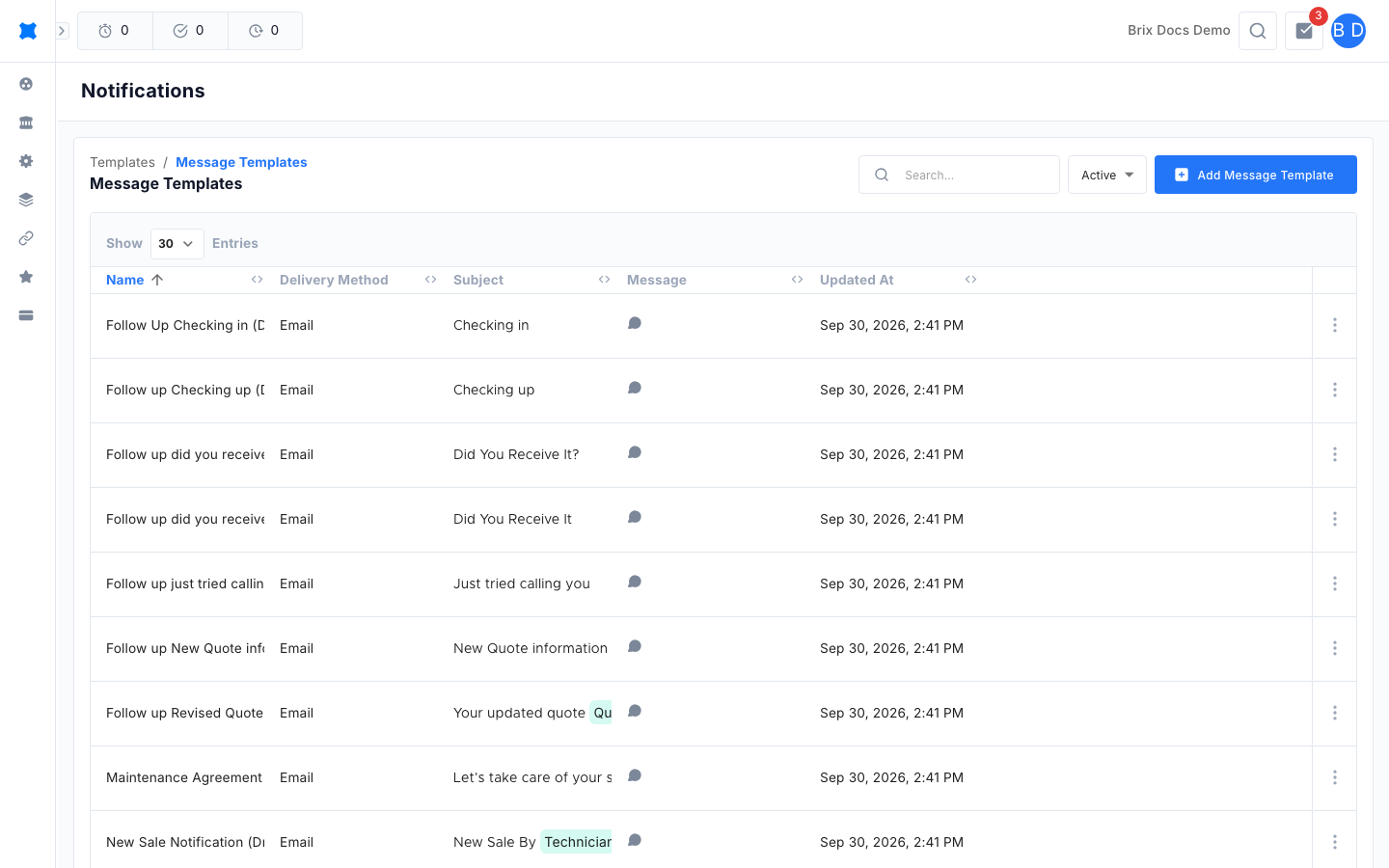Click the Message Templates breadcrumb link

pos(241,162)
